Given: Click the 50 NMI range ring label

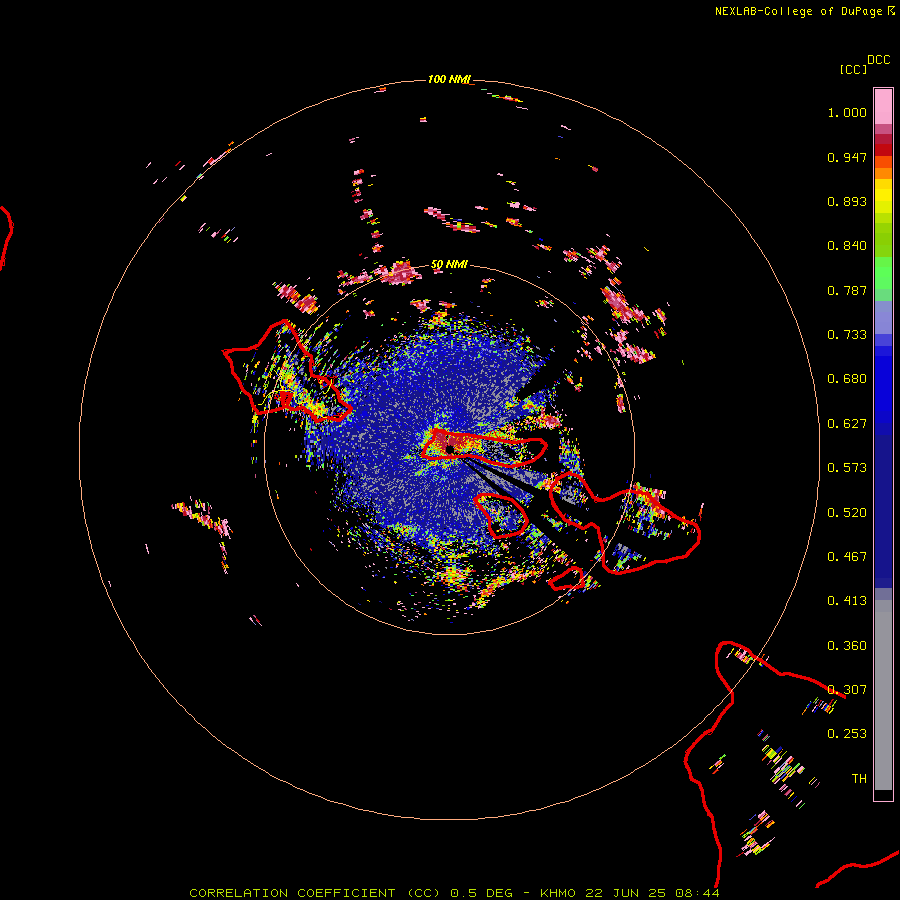Looking at the screenshot, I should coord(449,264).
